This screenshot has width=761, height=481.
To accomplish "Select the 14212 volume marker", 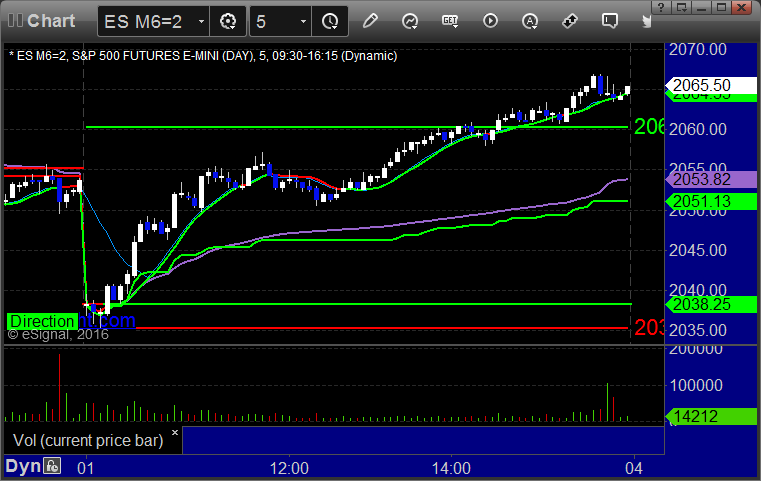I will (711, 416).
